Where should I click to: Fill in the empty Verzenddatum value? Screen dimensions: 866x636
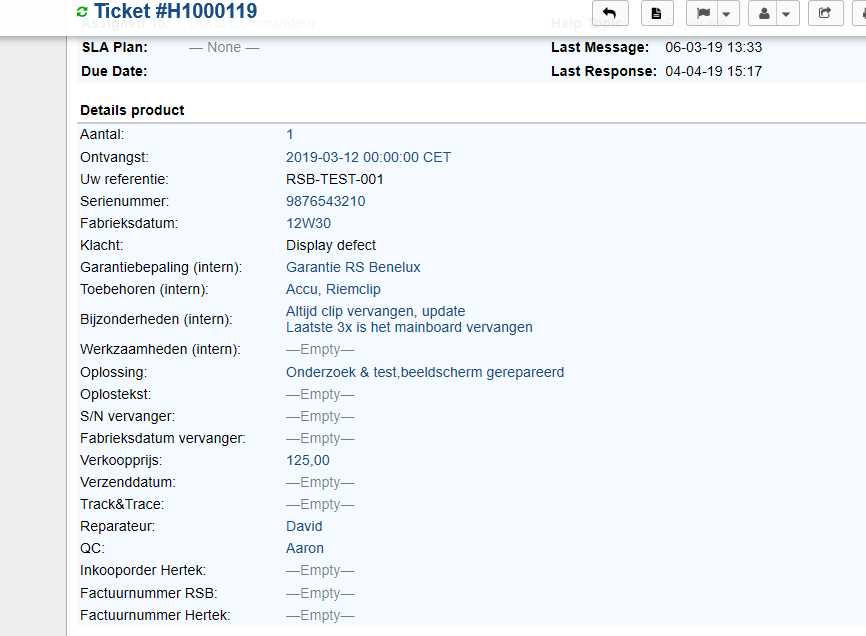click(320, 483)
